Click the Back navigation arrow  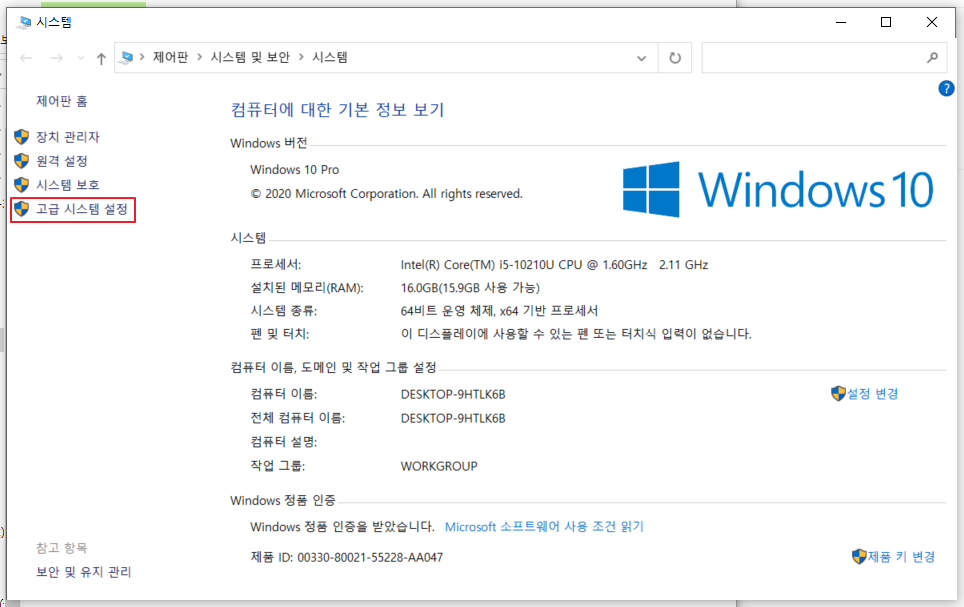[x=26, y=58]
